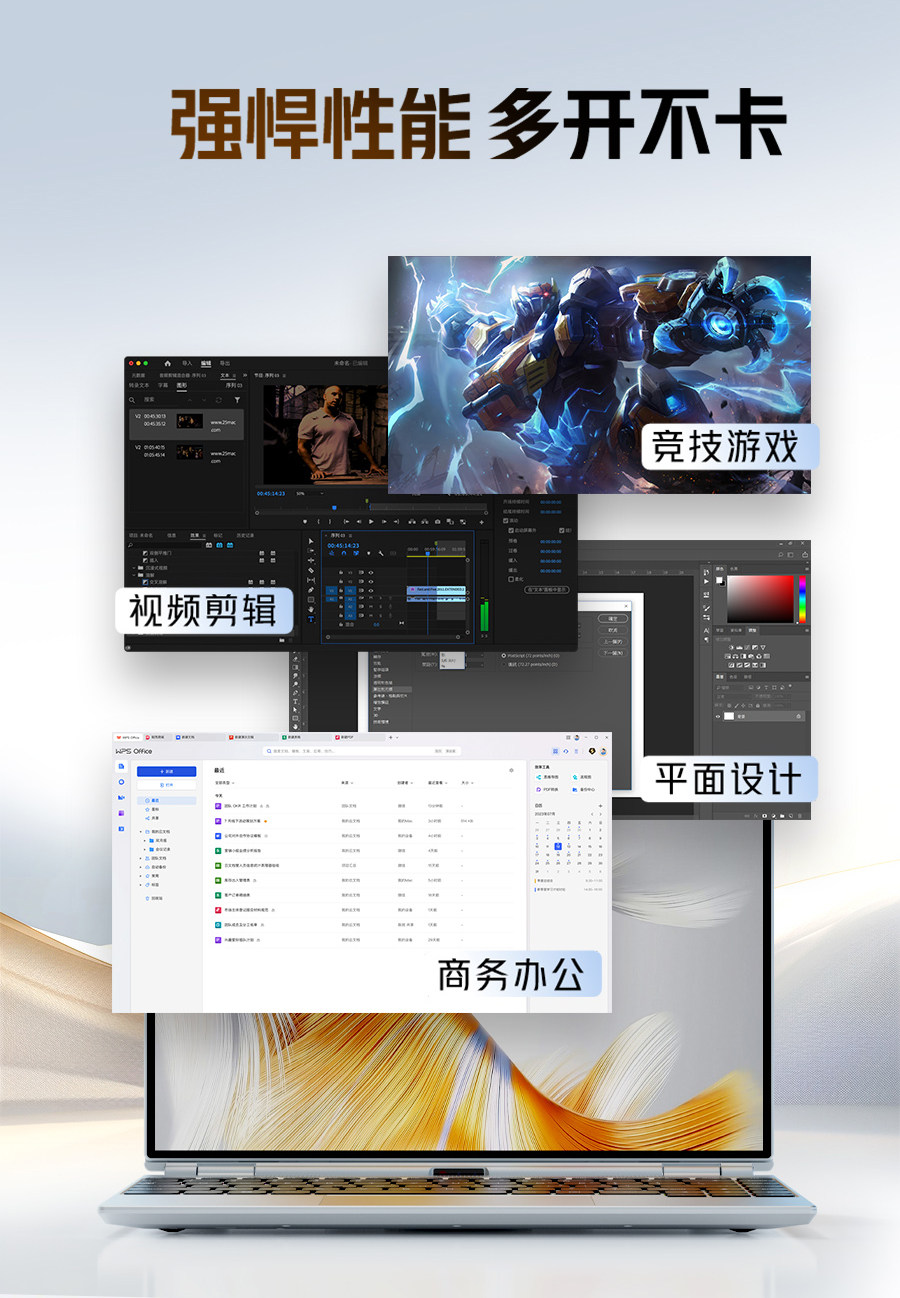This screenshot has width=900, height=1298.
Task: Open the 全部类型 filter dropdown in WPS
Action: click(224, 783)
